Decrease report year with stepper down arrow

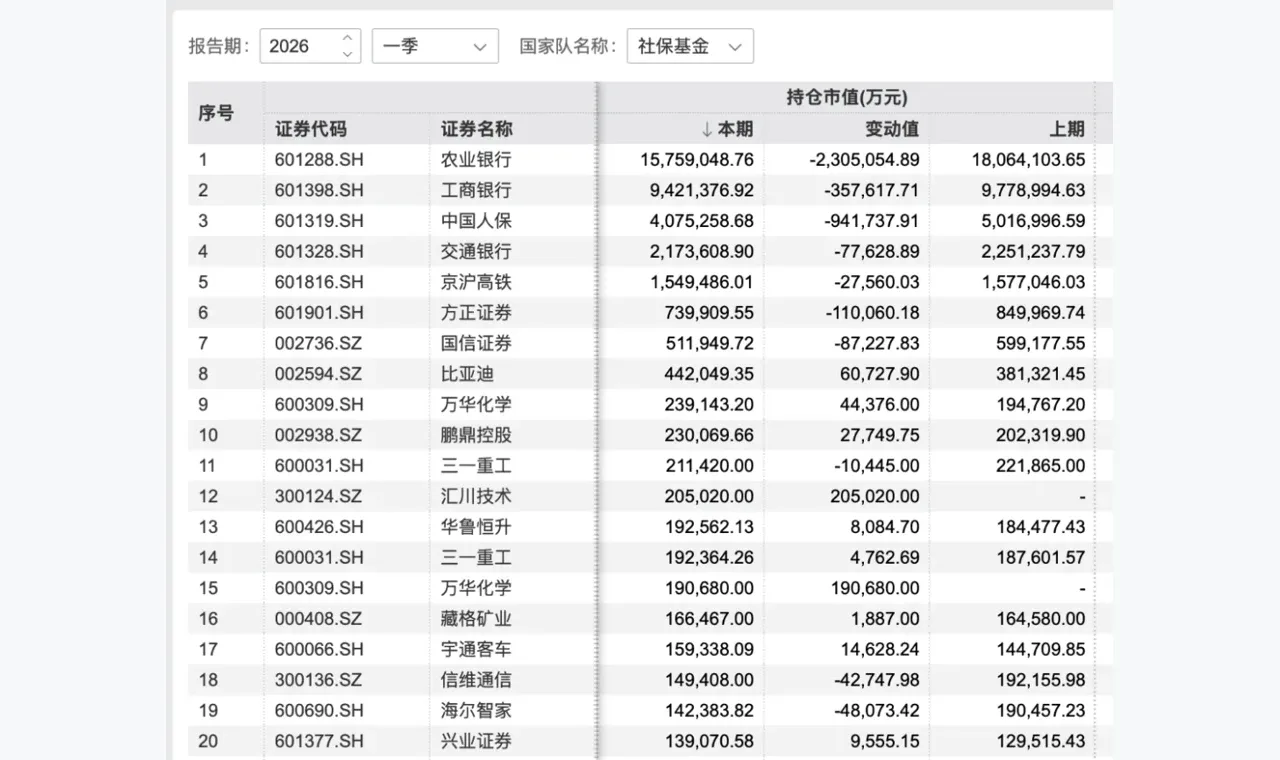coord(348,54)
